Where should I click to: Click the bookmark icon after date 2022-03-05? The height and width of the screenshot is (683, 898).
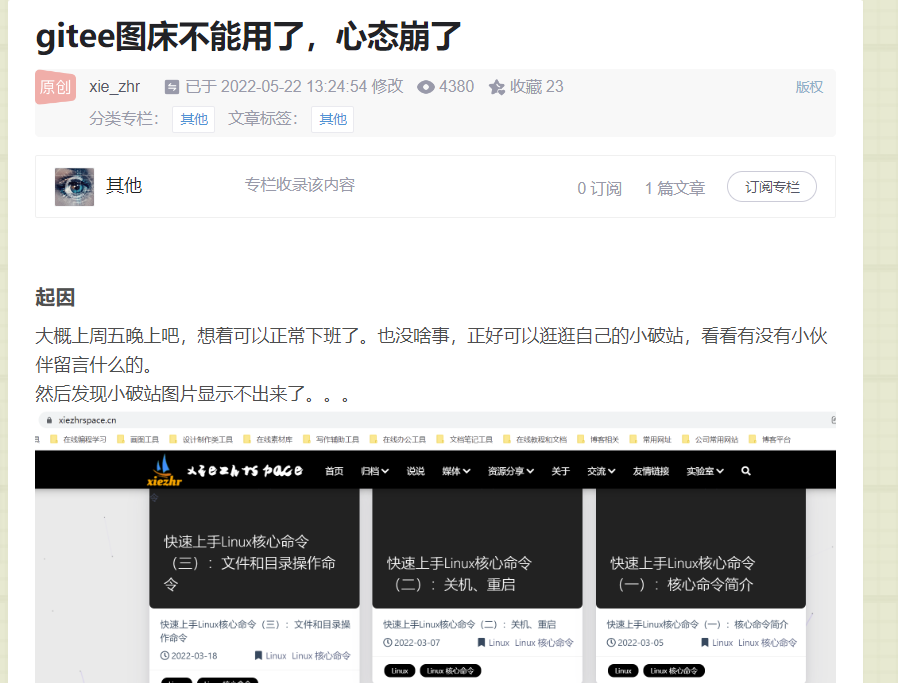(x=704, y=643)
